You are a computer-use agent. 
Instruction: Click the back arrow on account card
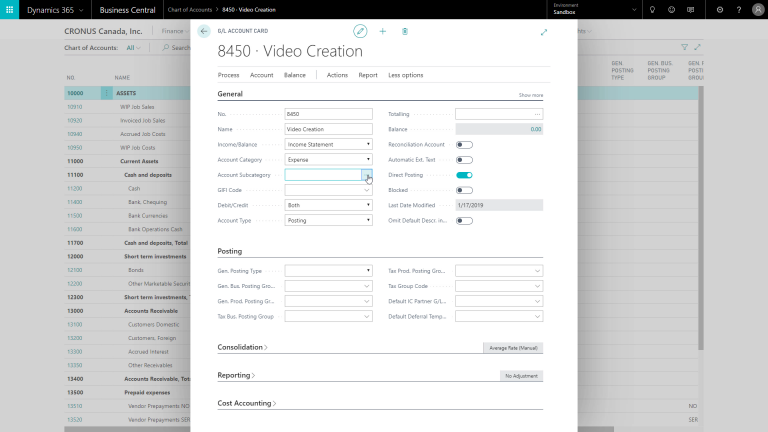click(x=205, y=31)
